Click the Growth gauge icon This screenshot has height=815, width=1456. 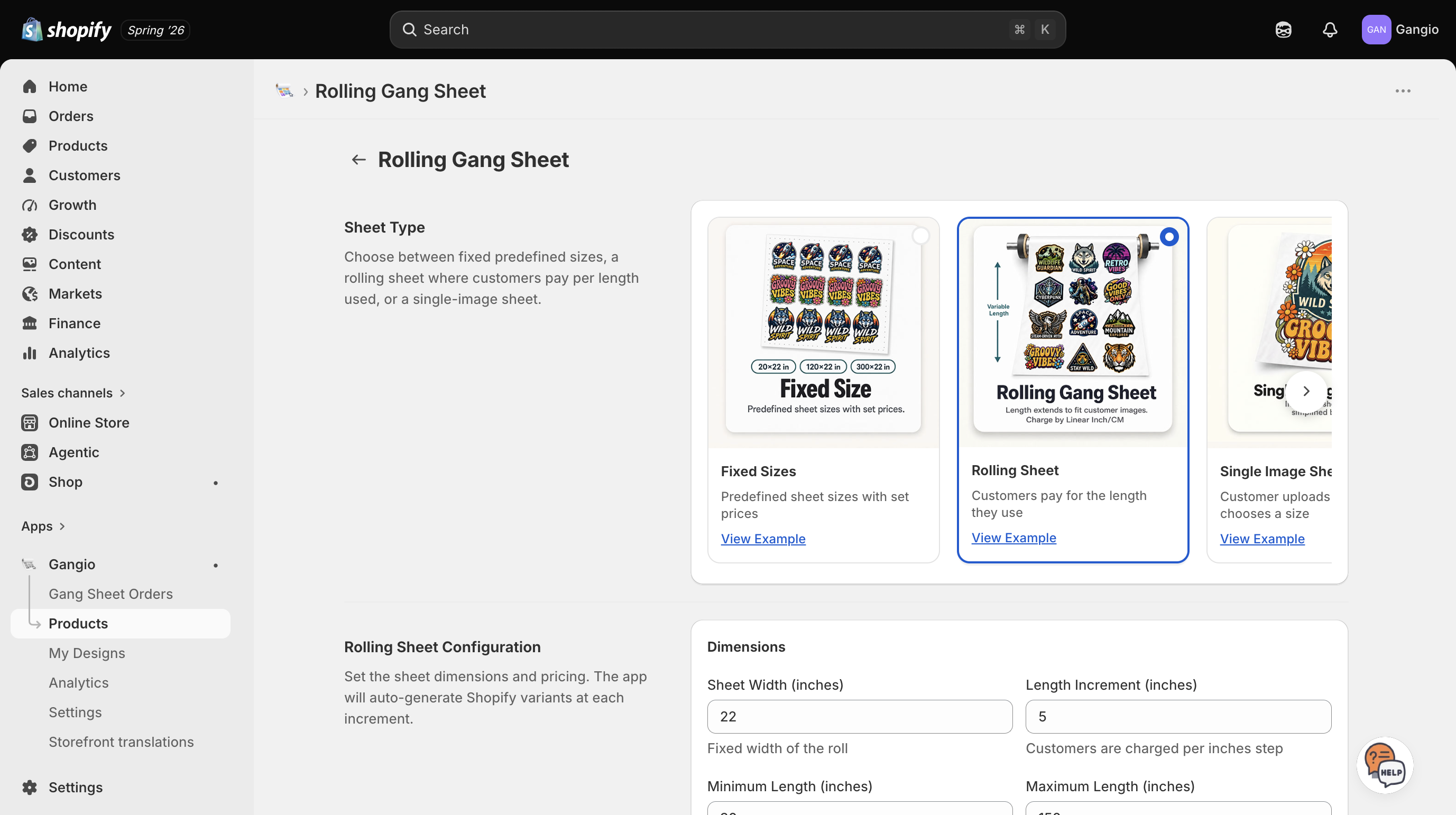coord(30,205)
